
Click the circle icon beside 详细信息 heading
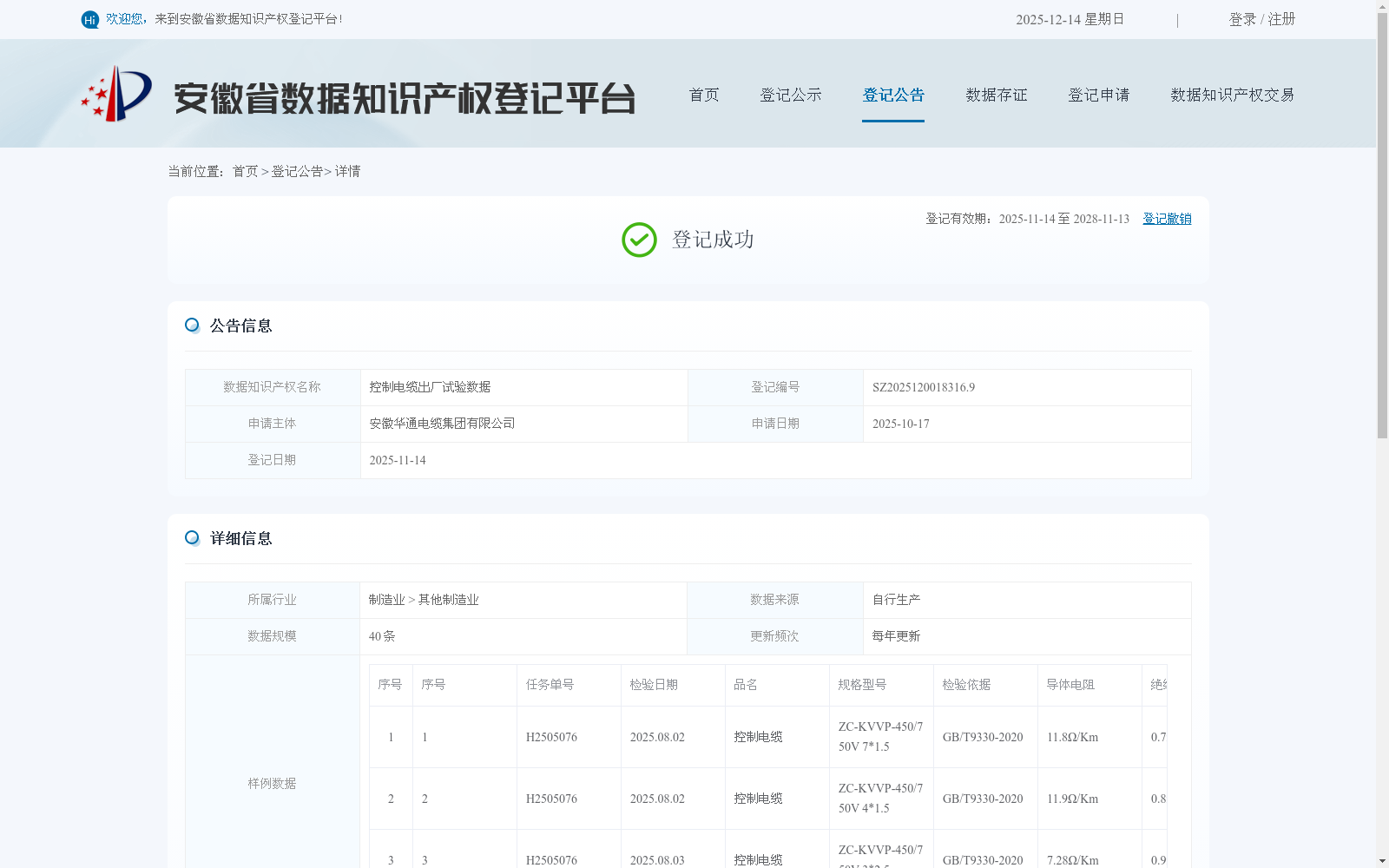[192, 538]
